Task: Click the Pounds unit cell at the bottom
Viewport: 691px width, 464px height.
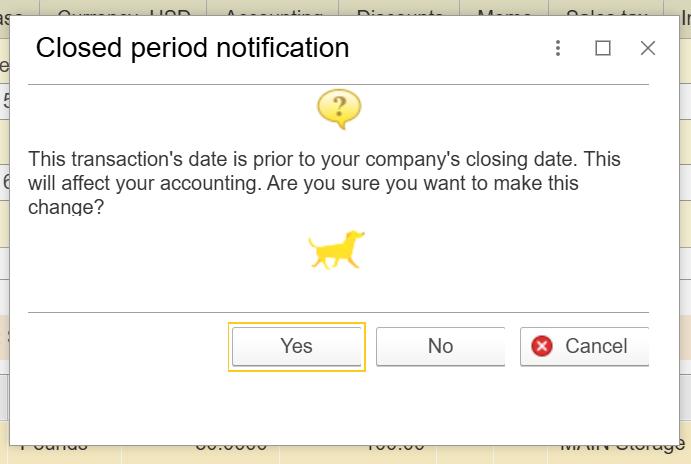Action: (65, 454)
